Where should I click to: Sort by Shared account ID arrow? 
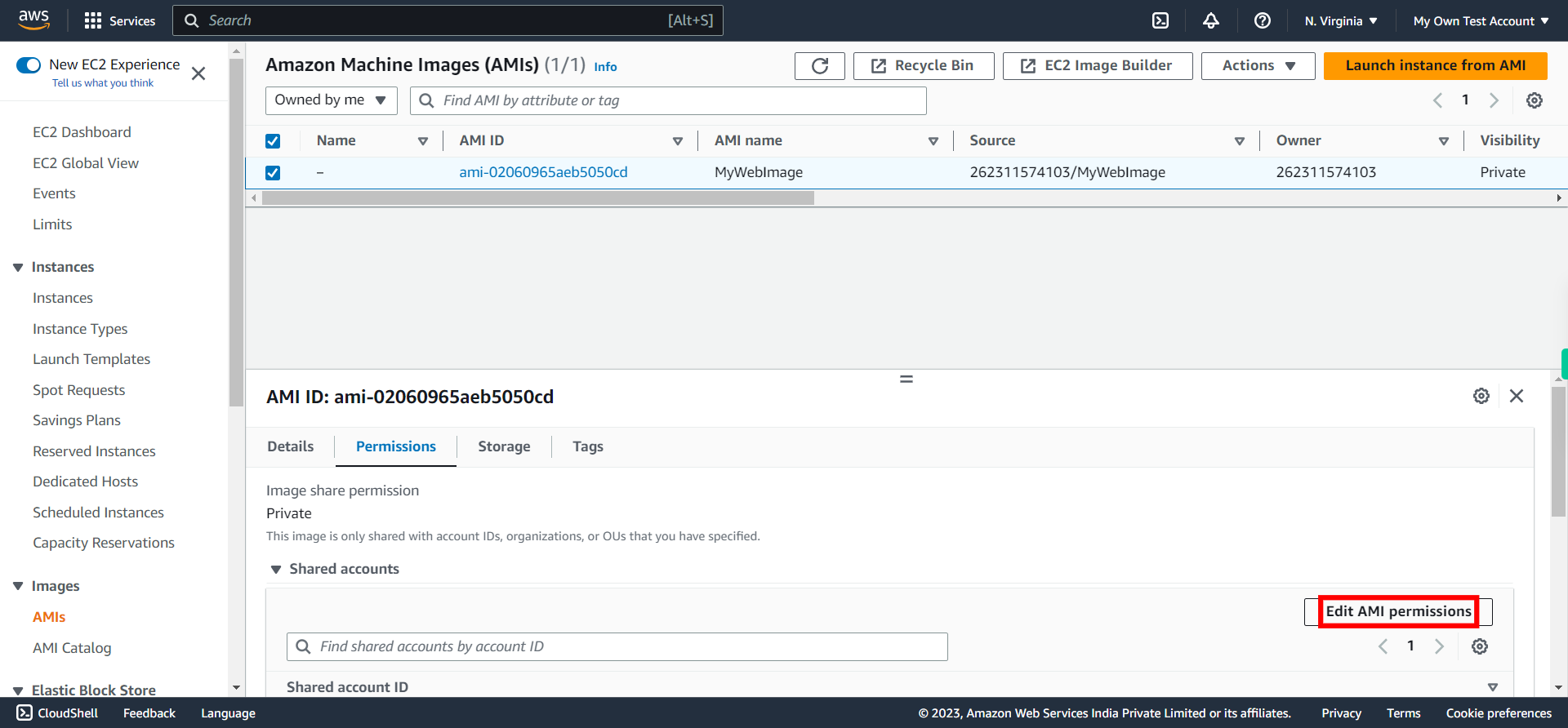(x=1493, y=687)
